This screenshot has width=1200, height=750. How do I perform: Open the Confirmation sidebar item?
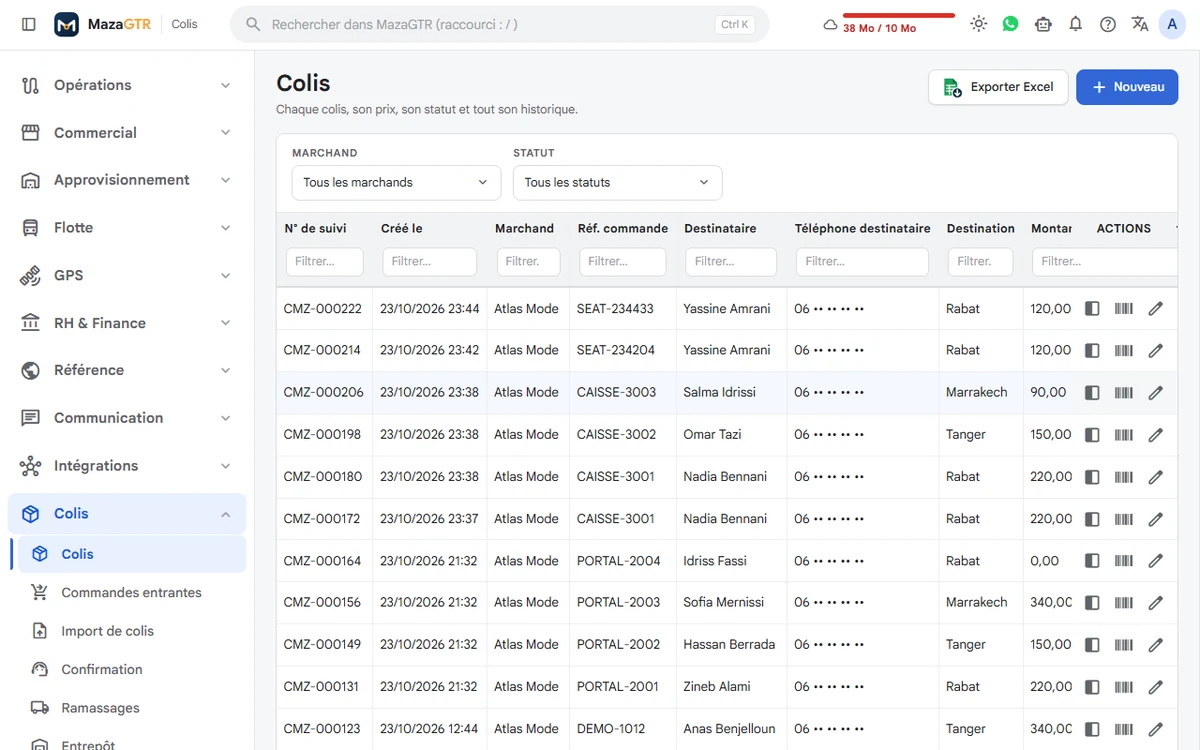[x=132, y=670]
